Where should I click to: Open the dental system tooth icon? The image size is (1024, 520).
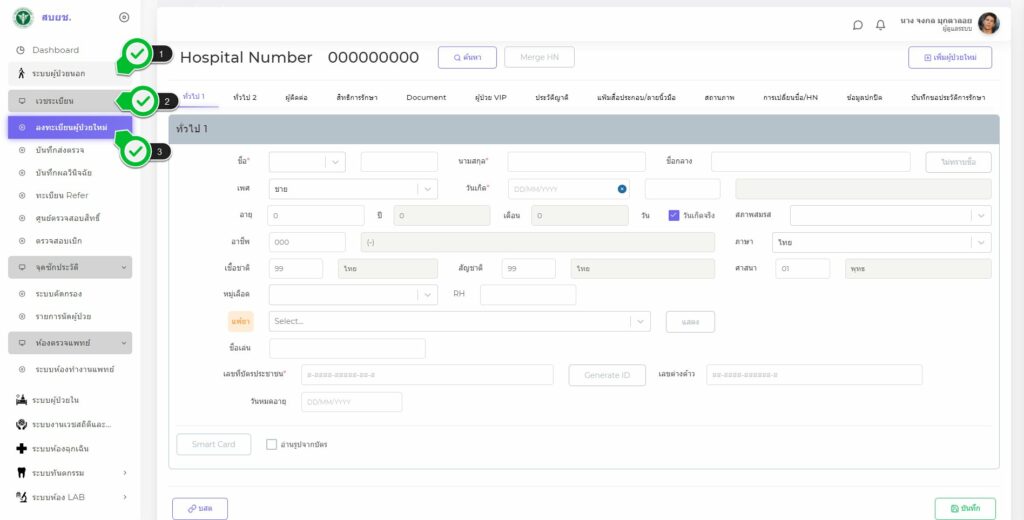[21, 472]
